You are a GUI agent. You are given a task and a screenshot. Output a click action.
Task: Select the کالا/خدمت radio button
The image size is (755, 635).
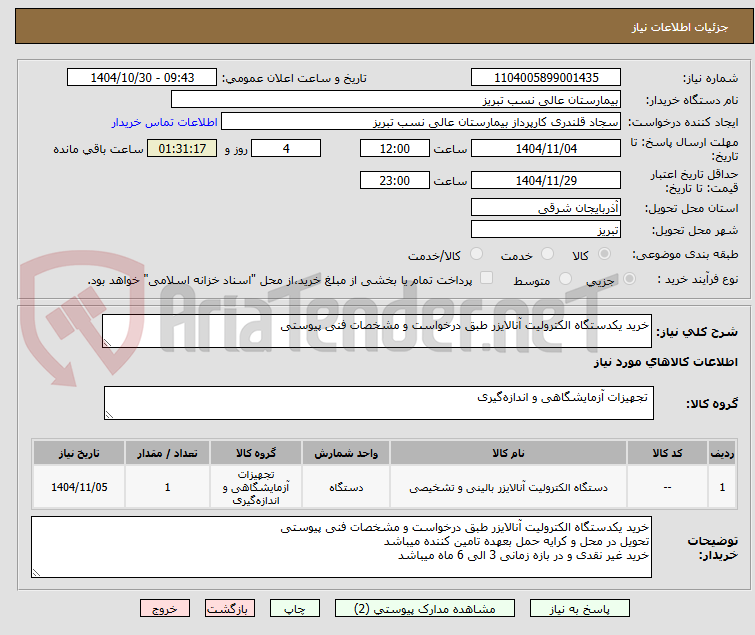tap(476, 254)
